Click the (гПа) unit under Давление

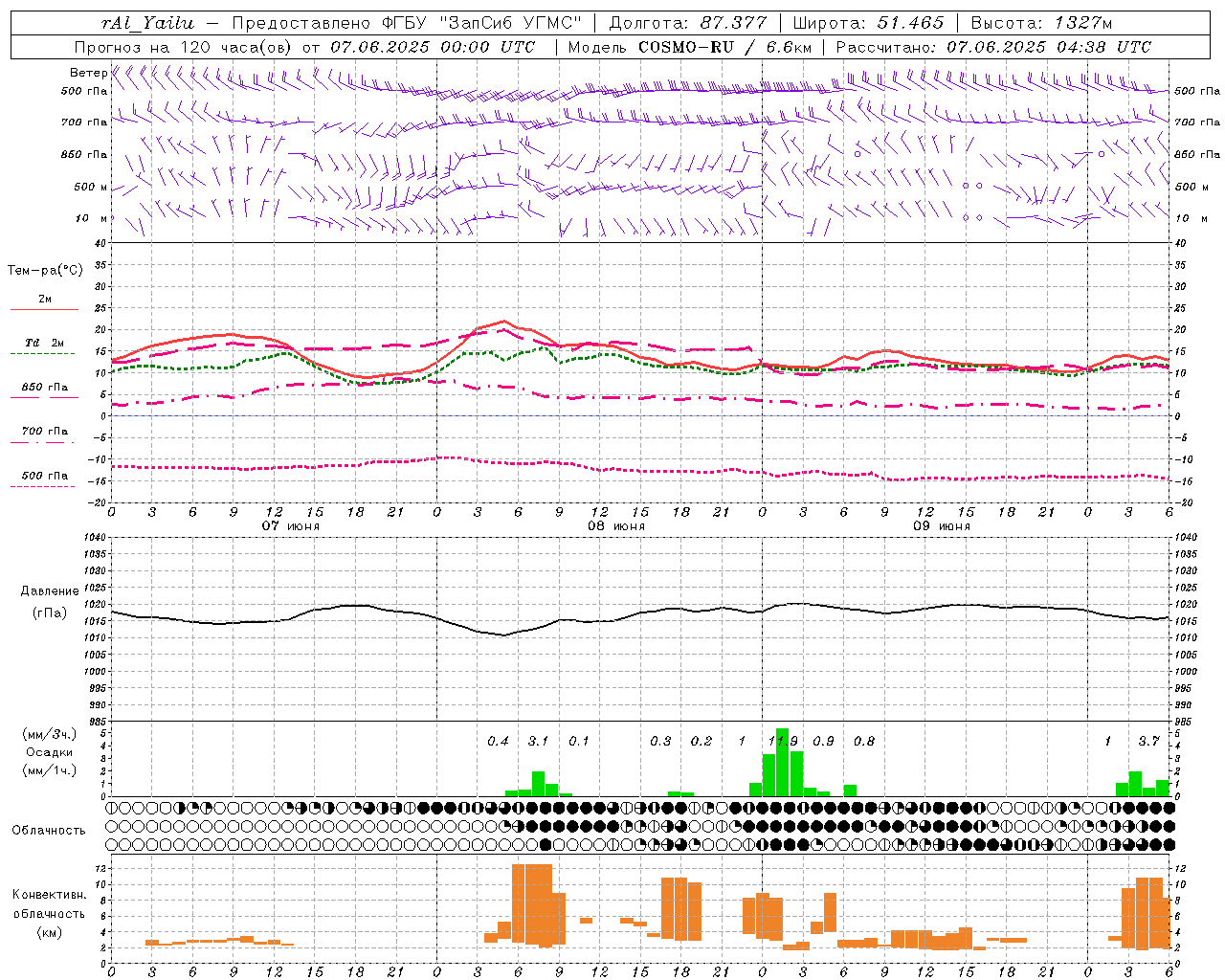pos(50,613)
